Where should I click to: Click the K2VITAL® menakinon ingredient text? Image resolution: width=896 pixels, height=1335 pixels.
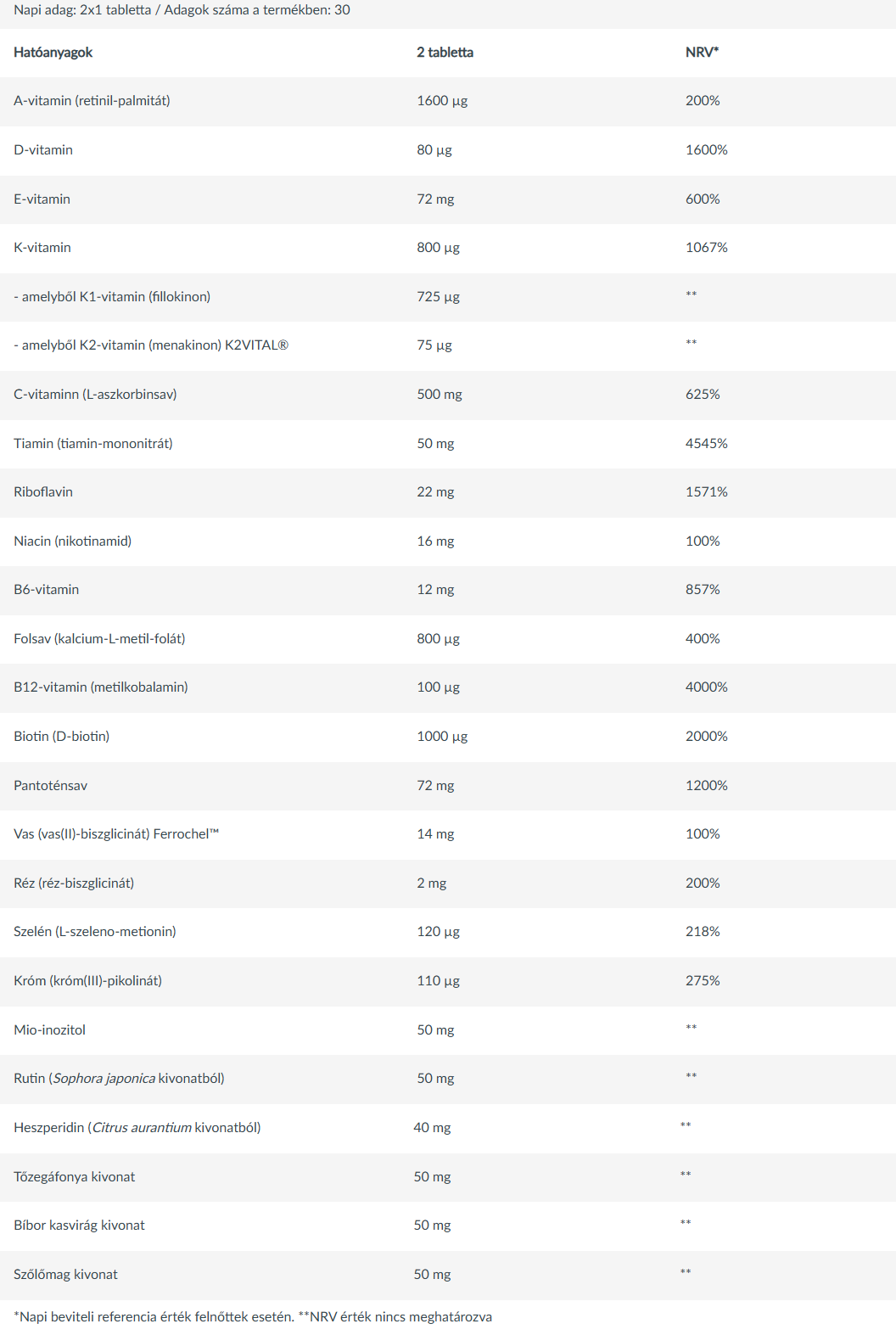151,345
